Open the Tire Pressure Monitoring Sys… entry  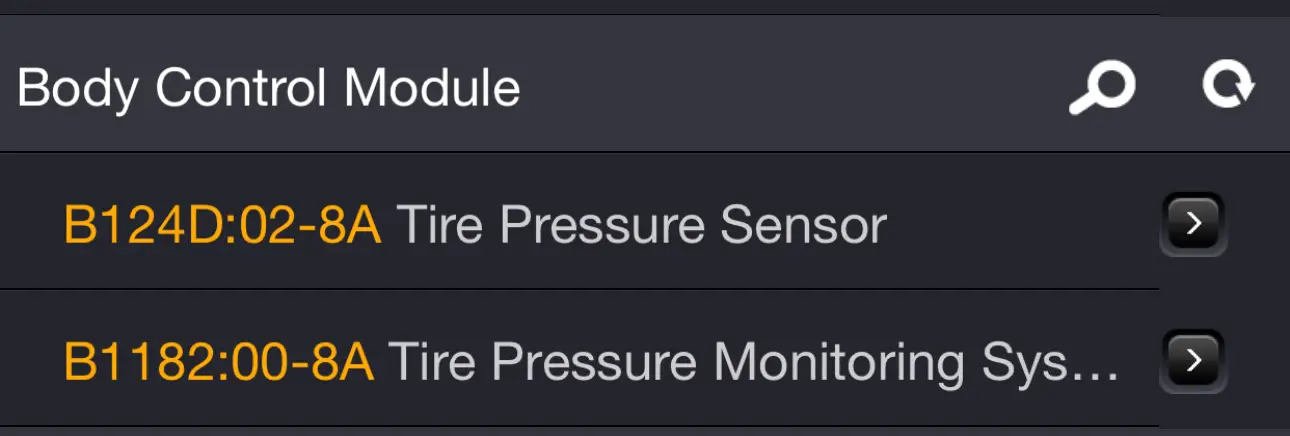coord(580,358)
